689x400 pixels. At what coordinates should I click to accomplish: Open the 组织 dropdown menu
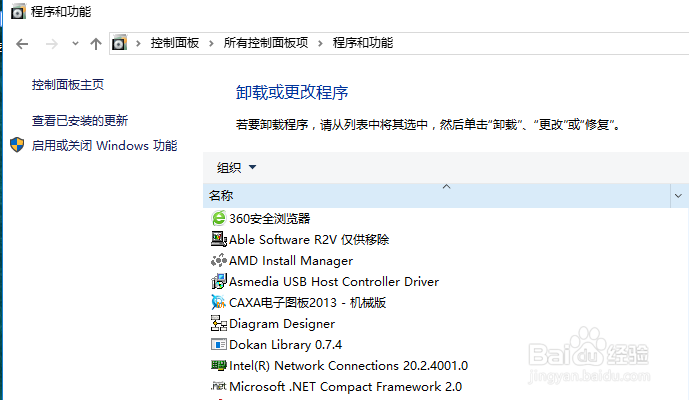pyautogui.click(x=236, y=167)
